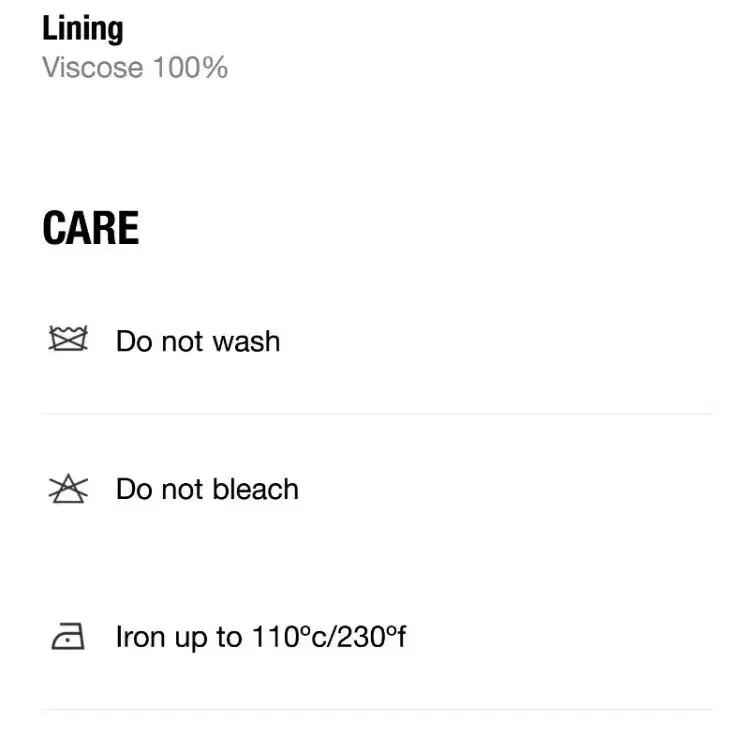Select the 'Iron up to 110°c/230°f' text
The width and height of the screenshot is (756, 756).
coord(261,637)
